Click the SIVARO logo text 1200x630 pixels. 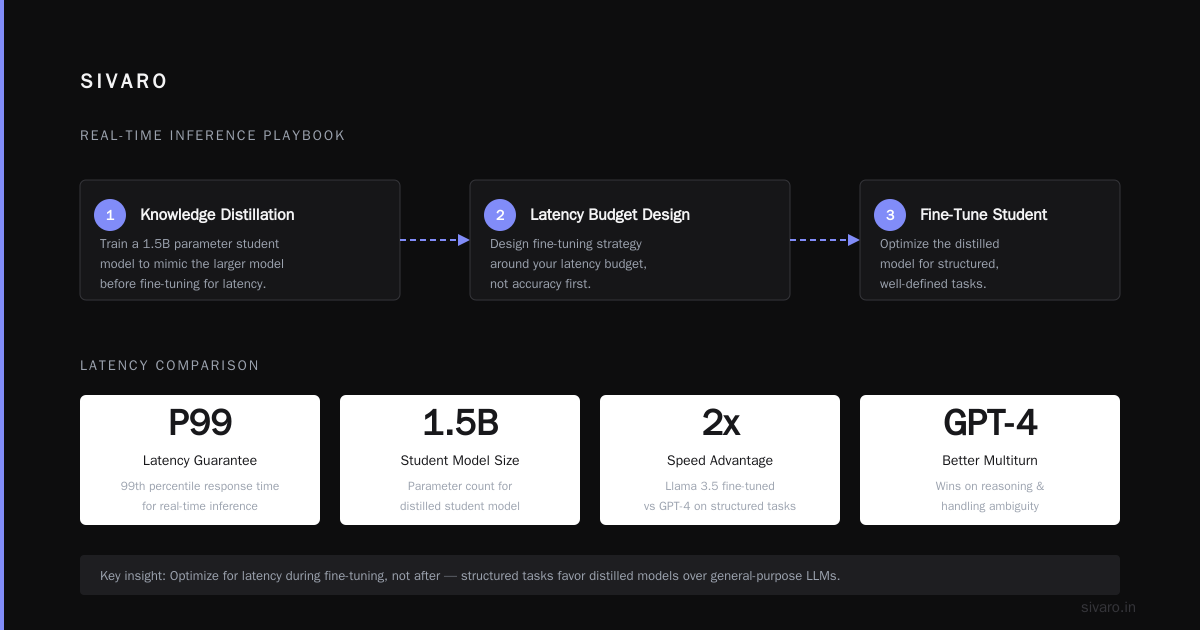124,82
